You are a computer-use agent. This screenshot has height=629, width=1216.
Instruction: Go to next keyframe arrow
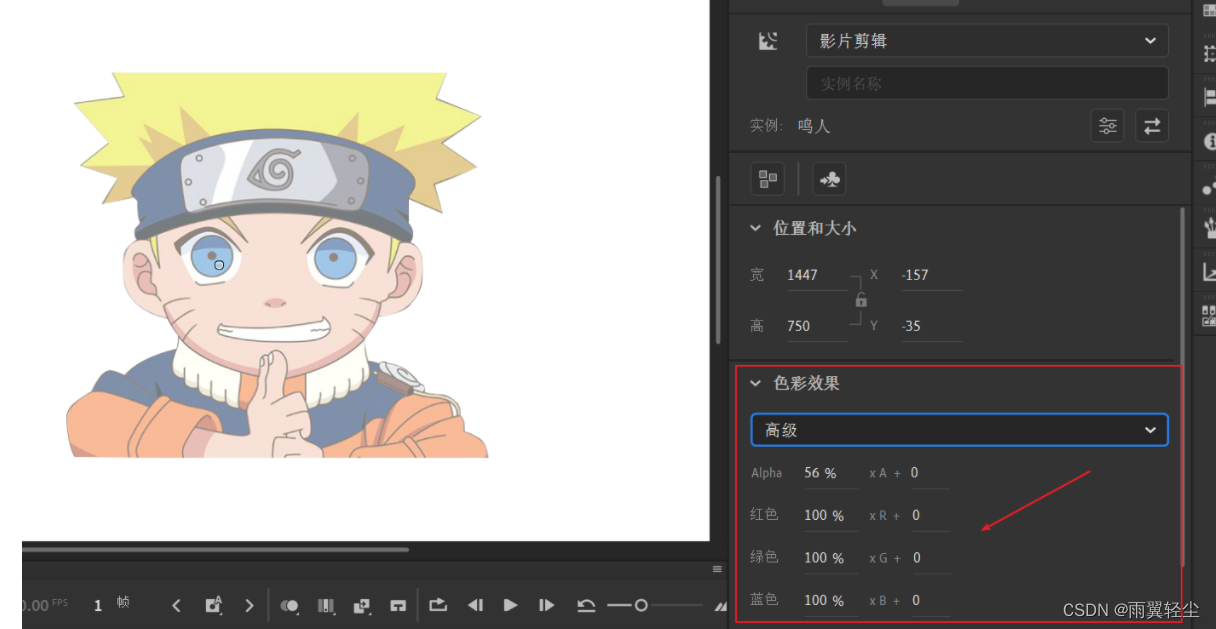click(250, 605)
